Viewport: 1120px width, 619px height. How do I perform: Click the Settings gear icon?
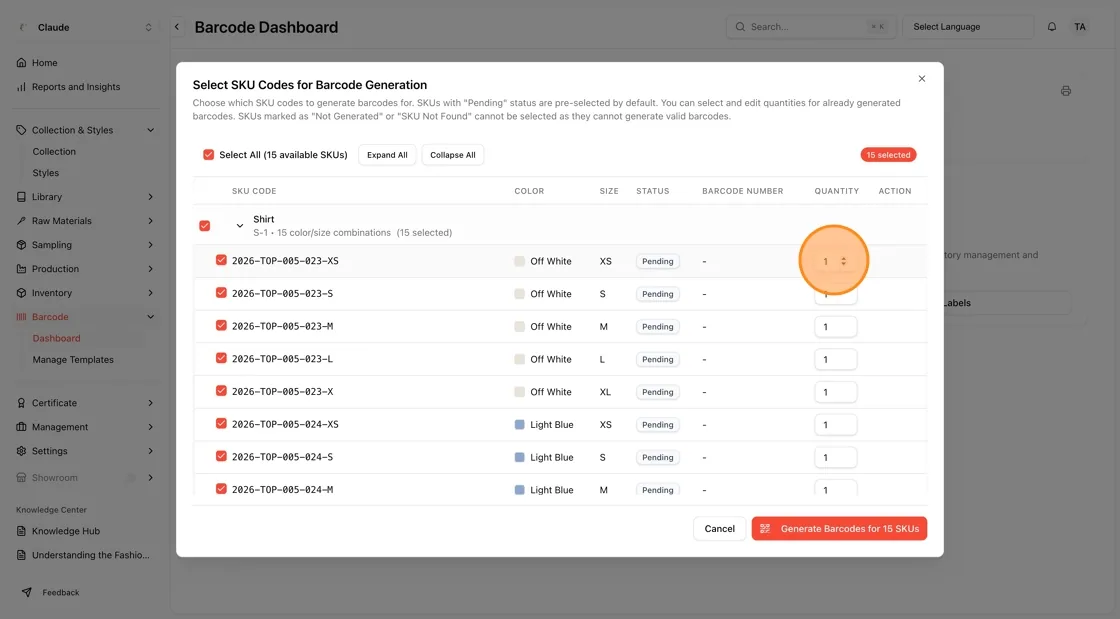click(21, 451)
